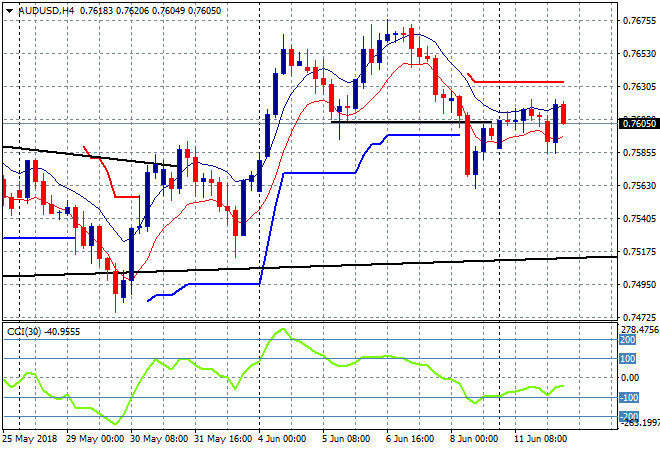Click the last red candlestick on the chart
Viewport: 660px width, 450px height.
564,114
